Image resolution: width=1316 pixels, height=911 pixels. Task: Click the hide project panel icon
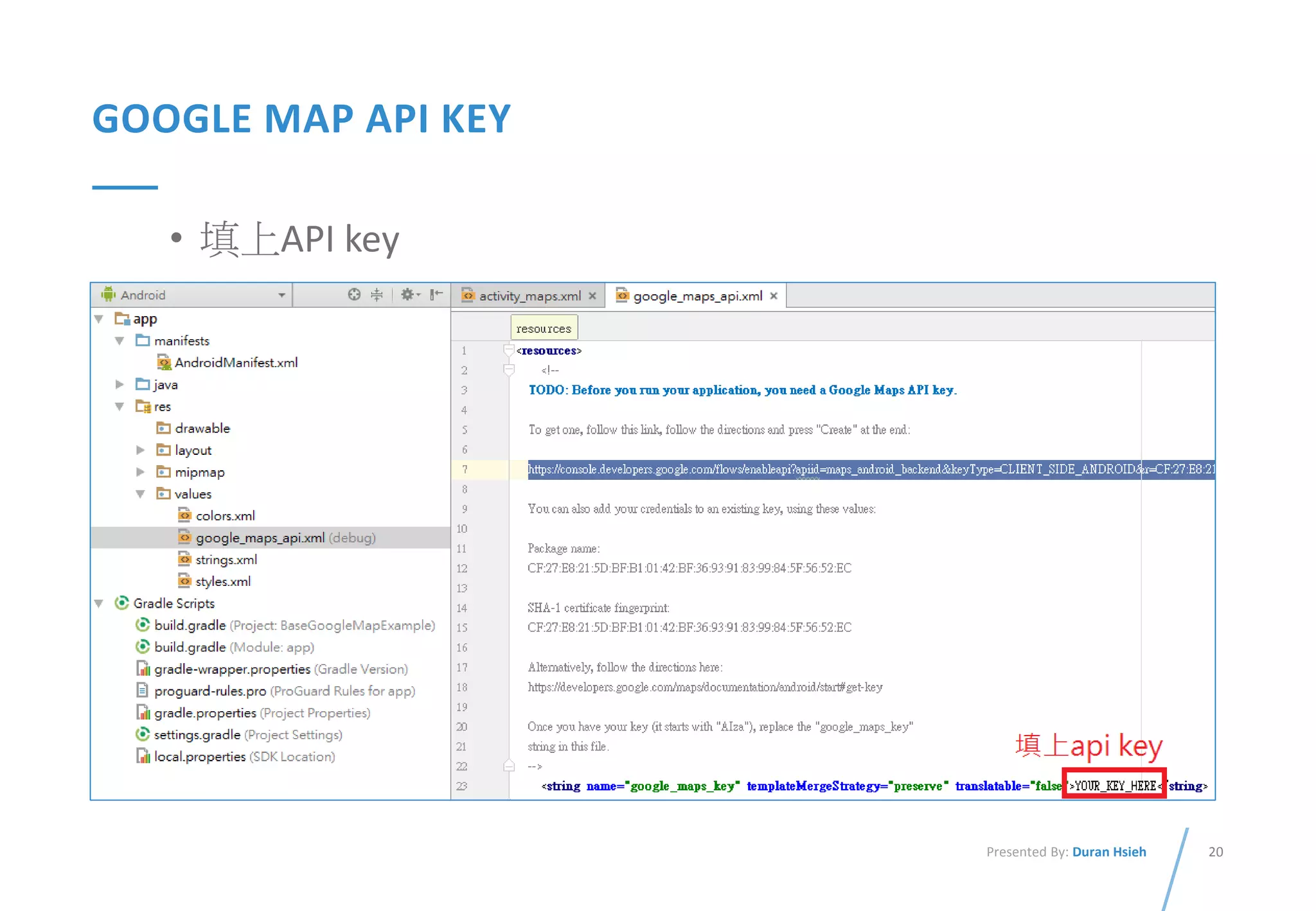[436, 294]
